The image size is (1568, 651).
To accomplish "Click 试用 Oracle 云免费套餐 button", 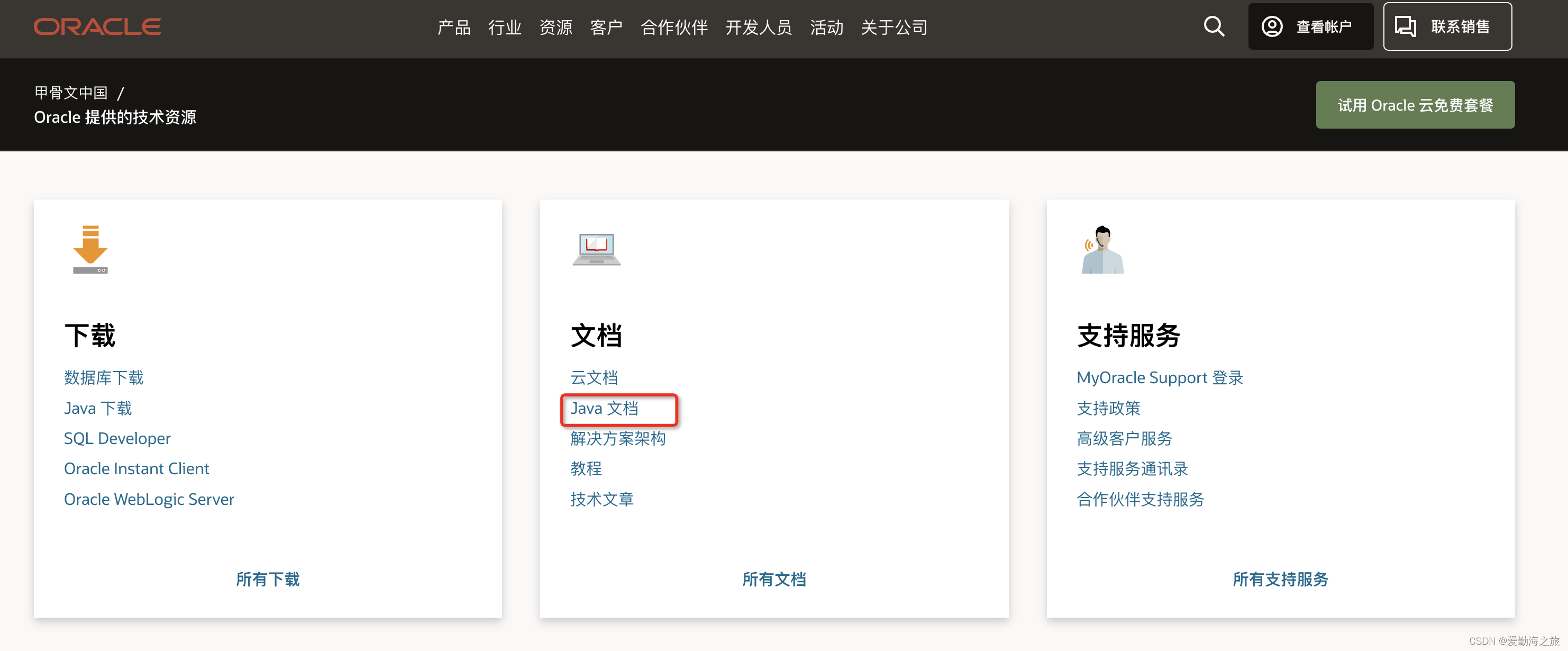I will tap(1415, 105).
